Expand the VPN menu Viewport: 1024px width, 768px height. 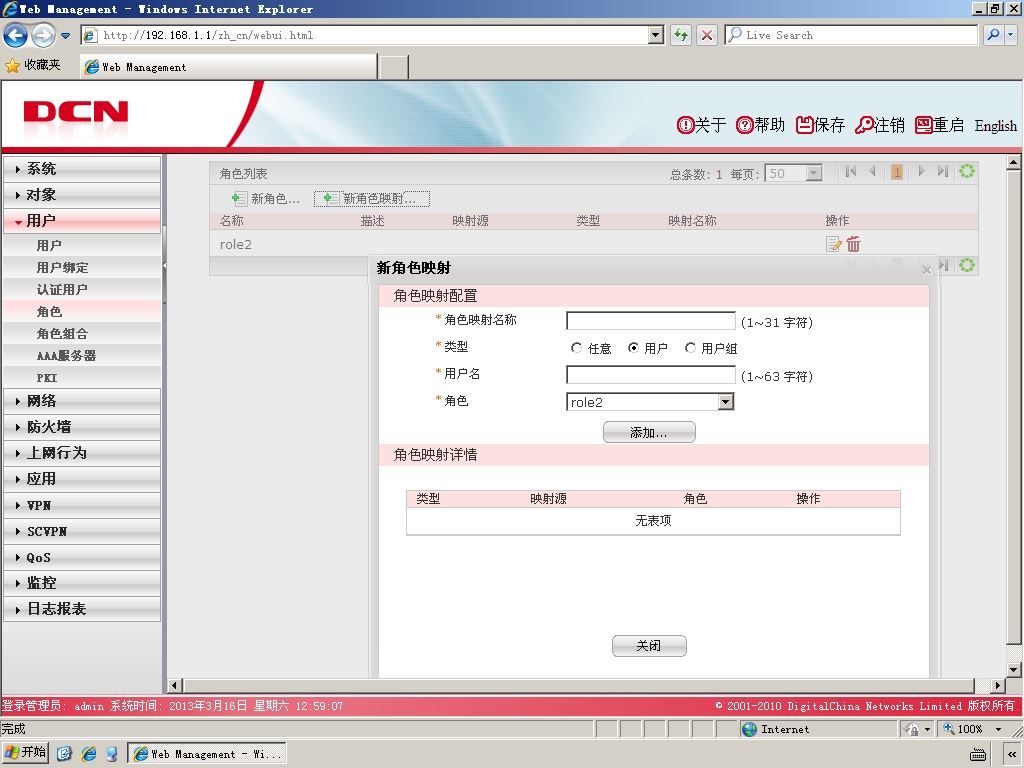pyautogui.click(x=82, y=505)
